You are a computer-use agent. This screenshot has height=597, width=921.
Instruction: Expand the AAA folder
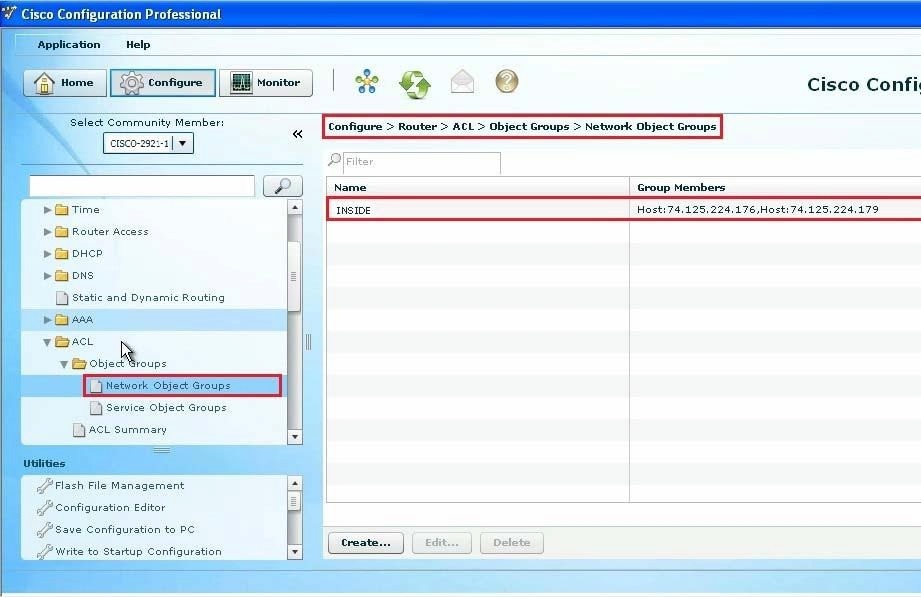coord(48,320)
